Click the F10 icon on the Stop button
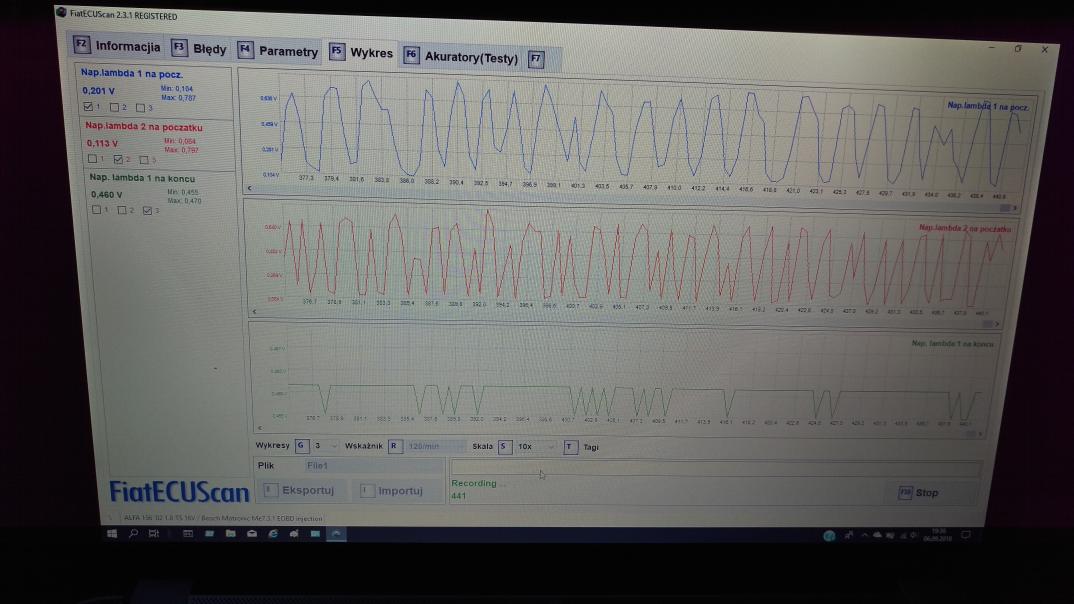This screenshot has height=604, width=1074. tap(905, 492)
